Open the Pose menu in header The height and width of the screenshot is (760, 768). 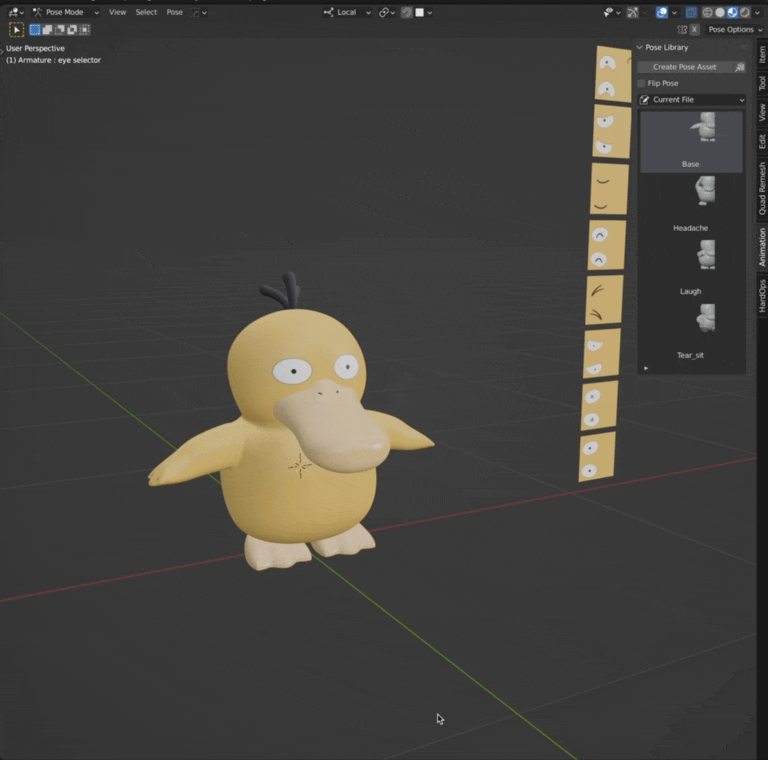174,12
